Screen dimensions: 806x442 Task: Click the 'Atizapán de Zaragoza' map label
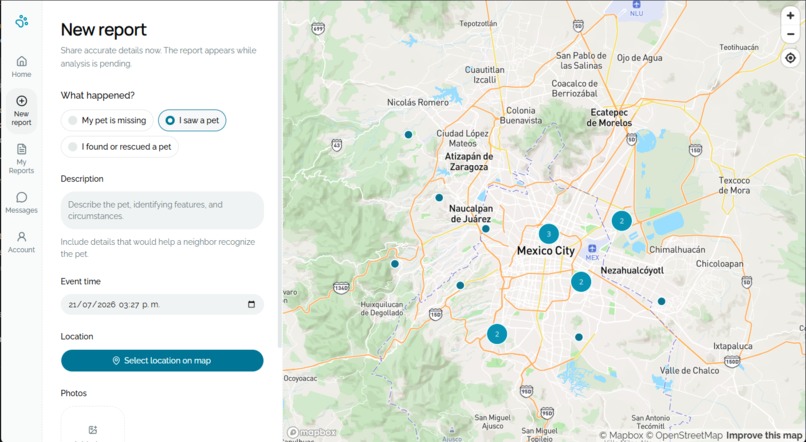(x=469, y=161)
